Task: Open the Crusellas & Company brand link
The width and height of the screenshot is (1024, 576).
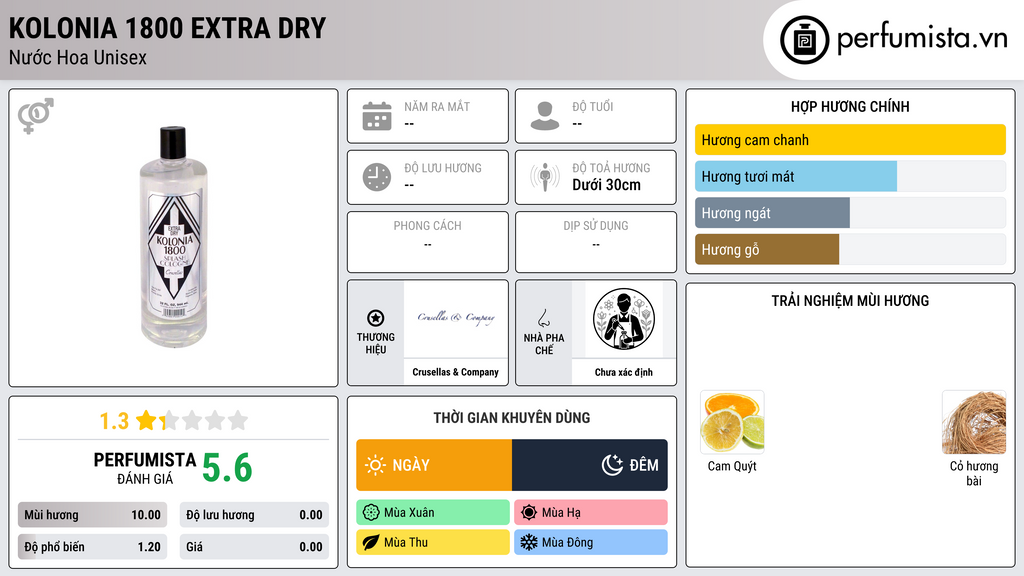Action: (x=455, y=372)
